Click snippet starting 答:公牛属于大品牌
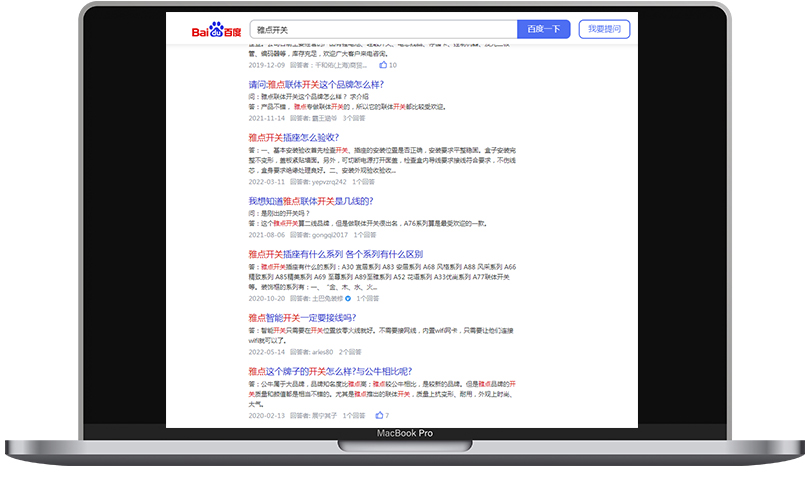This screenshot has height=481, width=805. (382, 394)
